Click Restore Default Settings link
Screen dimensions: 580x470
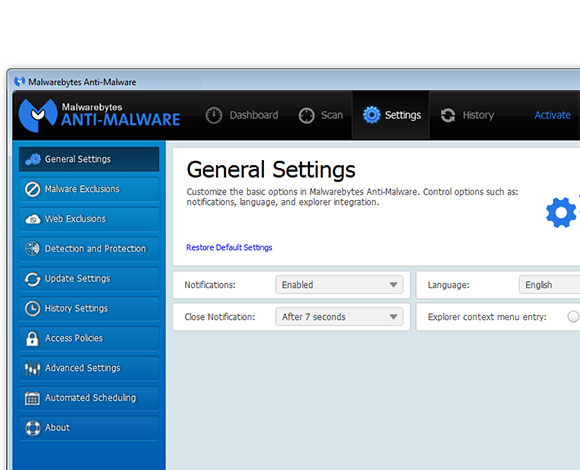(229, 247)
